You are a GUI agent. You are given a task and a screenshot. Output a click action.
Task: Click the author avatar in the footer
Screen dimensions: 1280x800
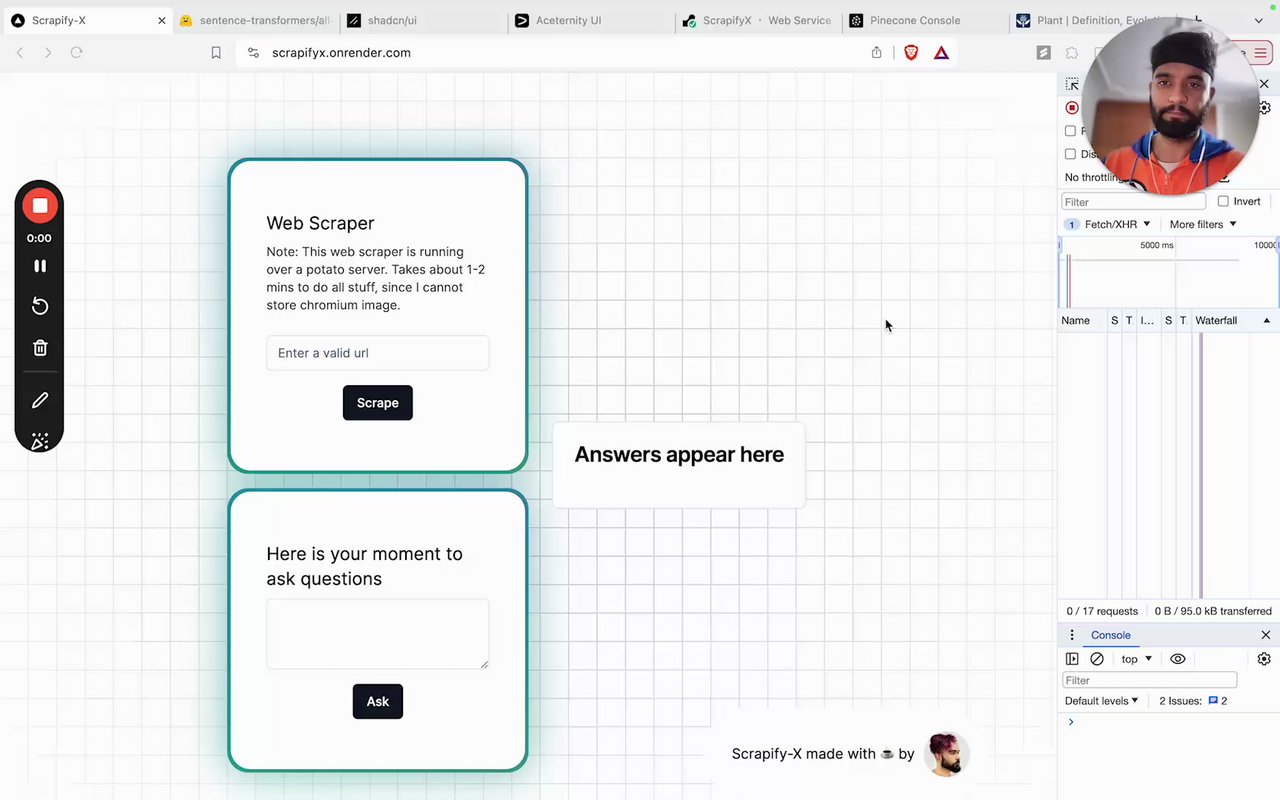pos(945,754)
